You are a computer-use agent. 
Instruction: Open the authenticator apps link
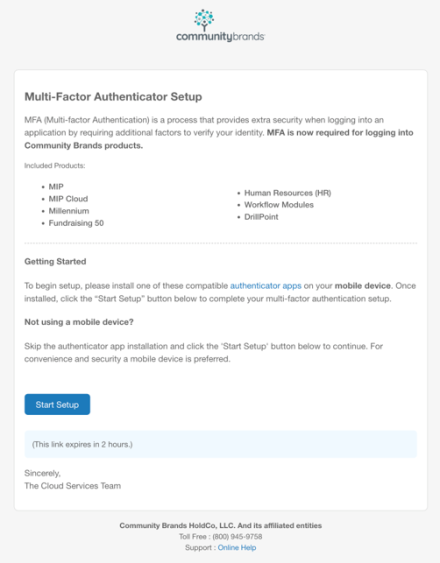tap(266, 286)
